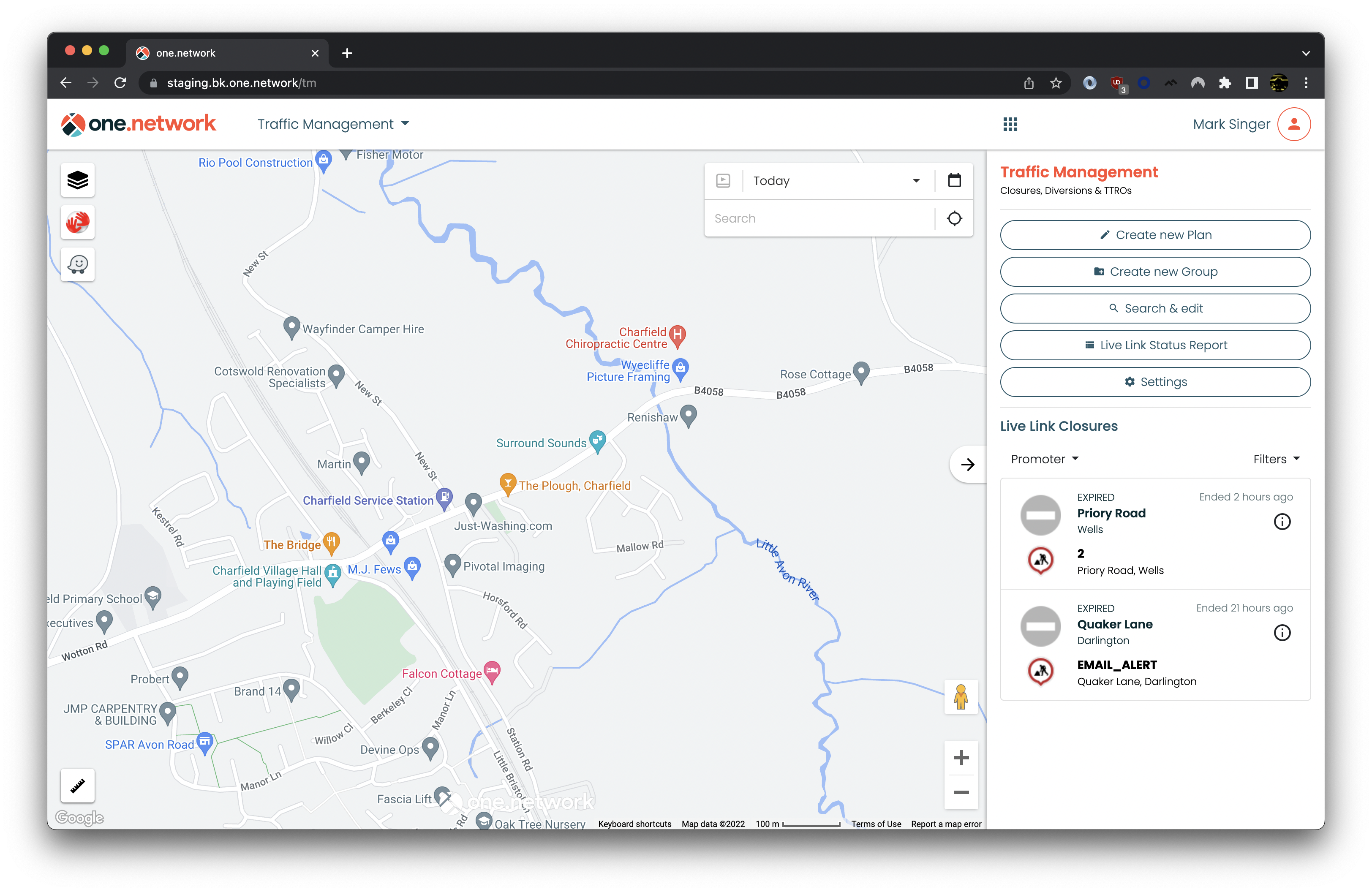Share this page from address bar
Image resolution: width=1372 pixels, height=892 pixels.
(x=1029, y=83)
